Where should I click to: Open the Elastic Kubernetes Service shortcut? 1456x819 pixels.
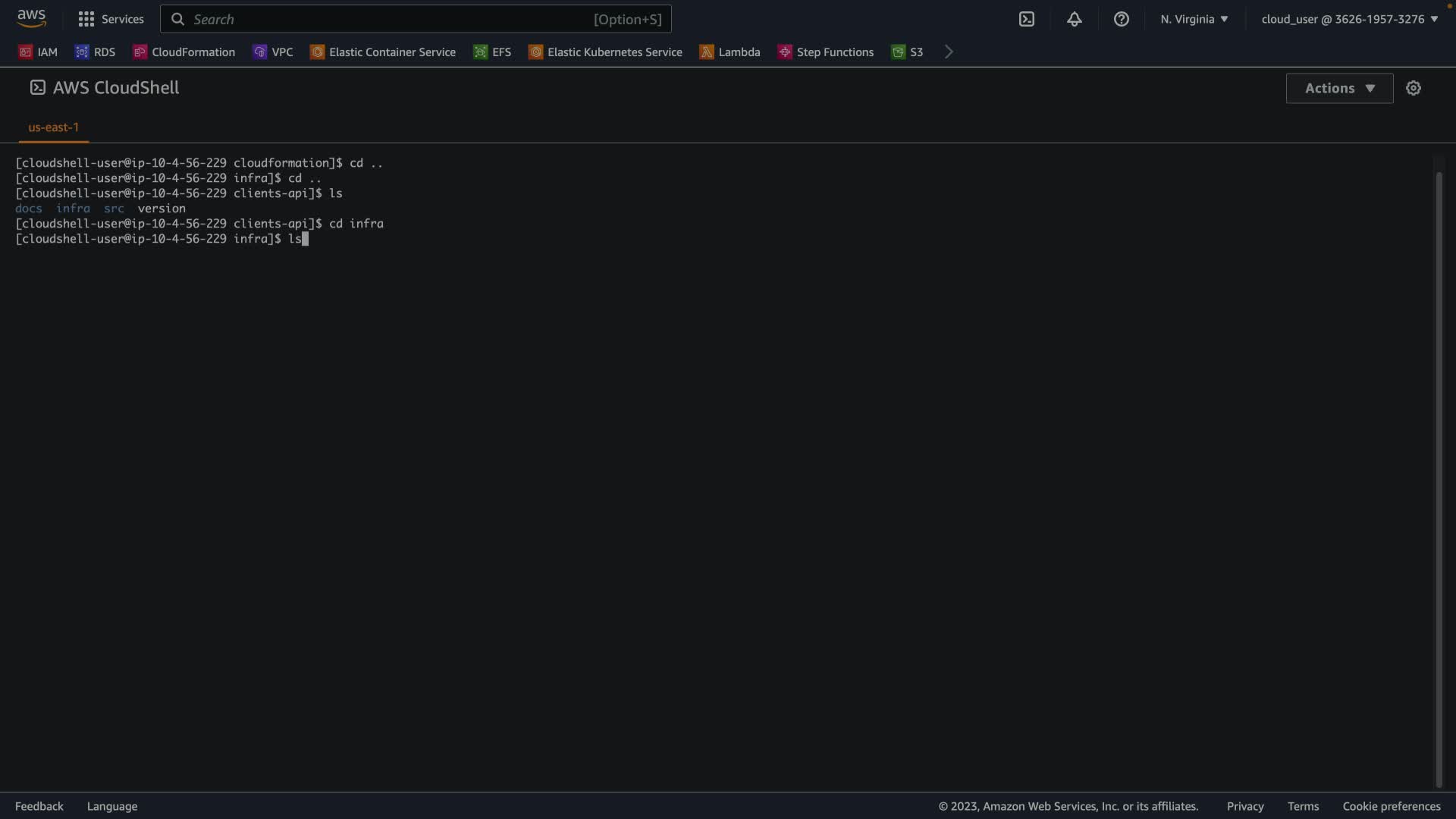[x=605, y=52]
